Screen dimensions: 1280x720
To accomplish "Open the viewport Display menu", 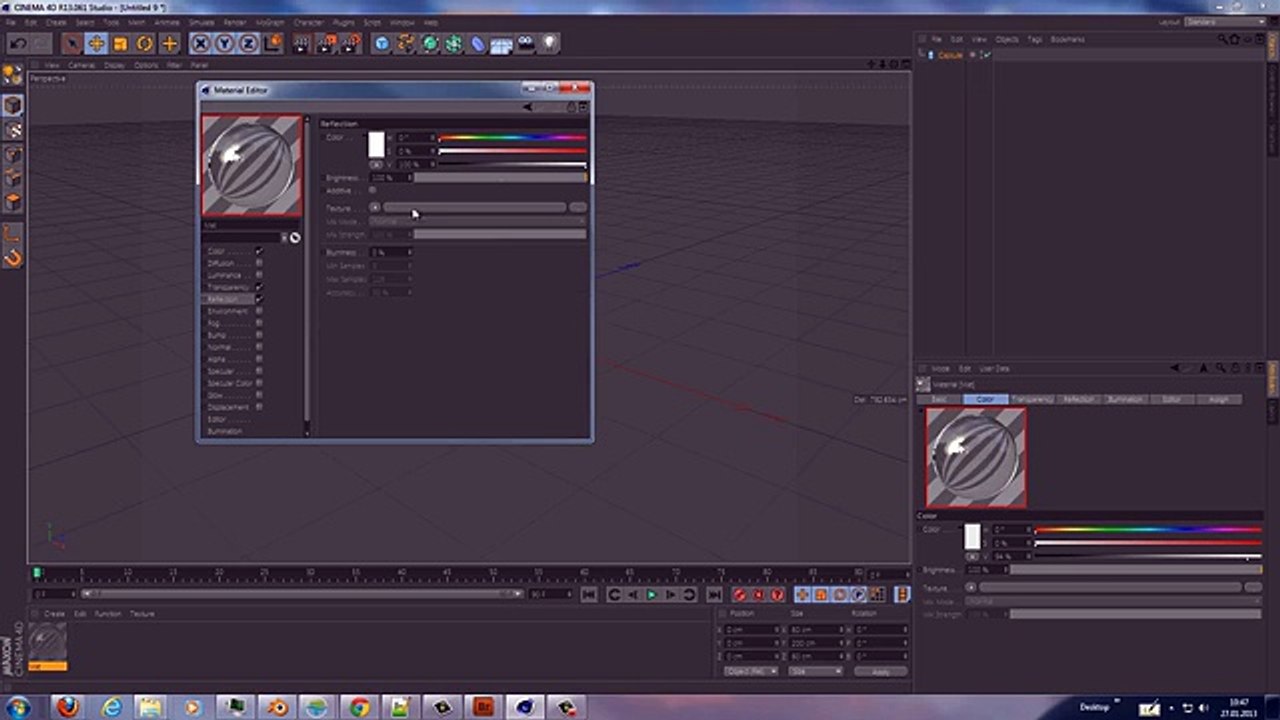I will pyautogui.click(x=115, y=65).
